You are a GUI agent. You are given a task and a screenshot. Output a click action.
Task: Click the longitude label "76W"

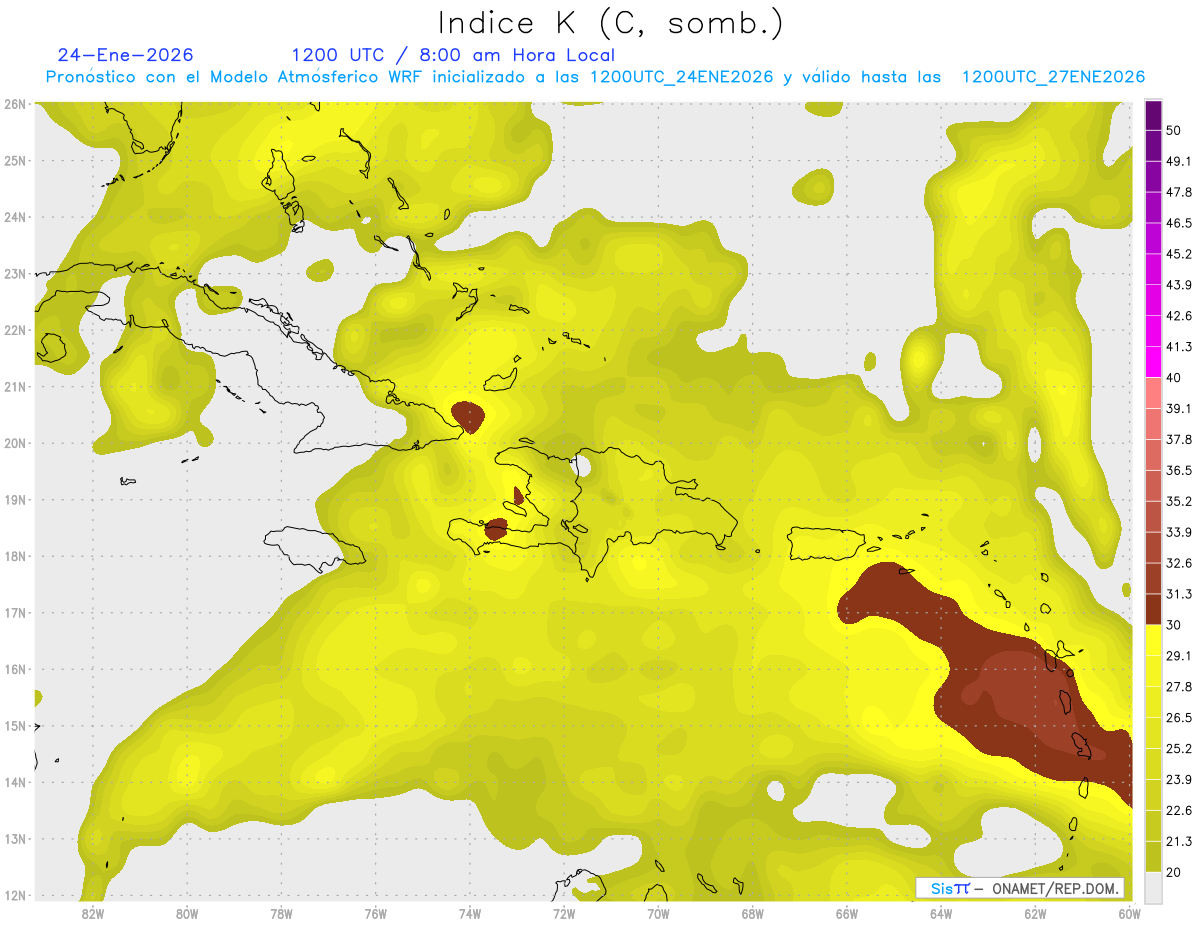(375, 913)
